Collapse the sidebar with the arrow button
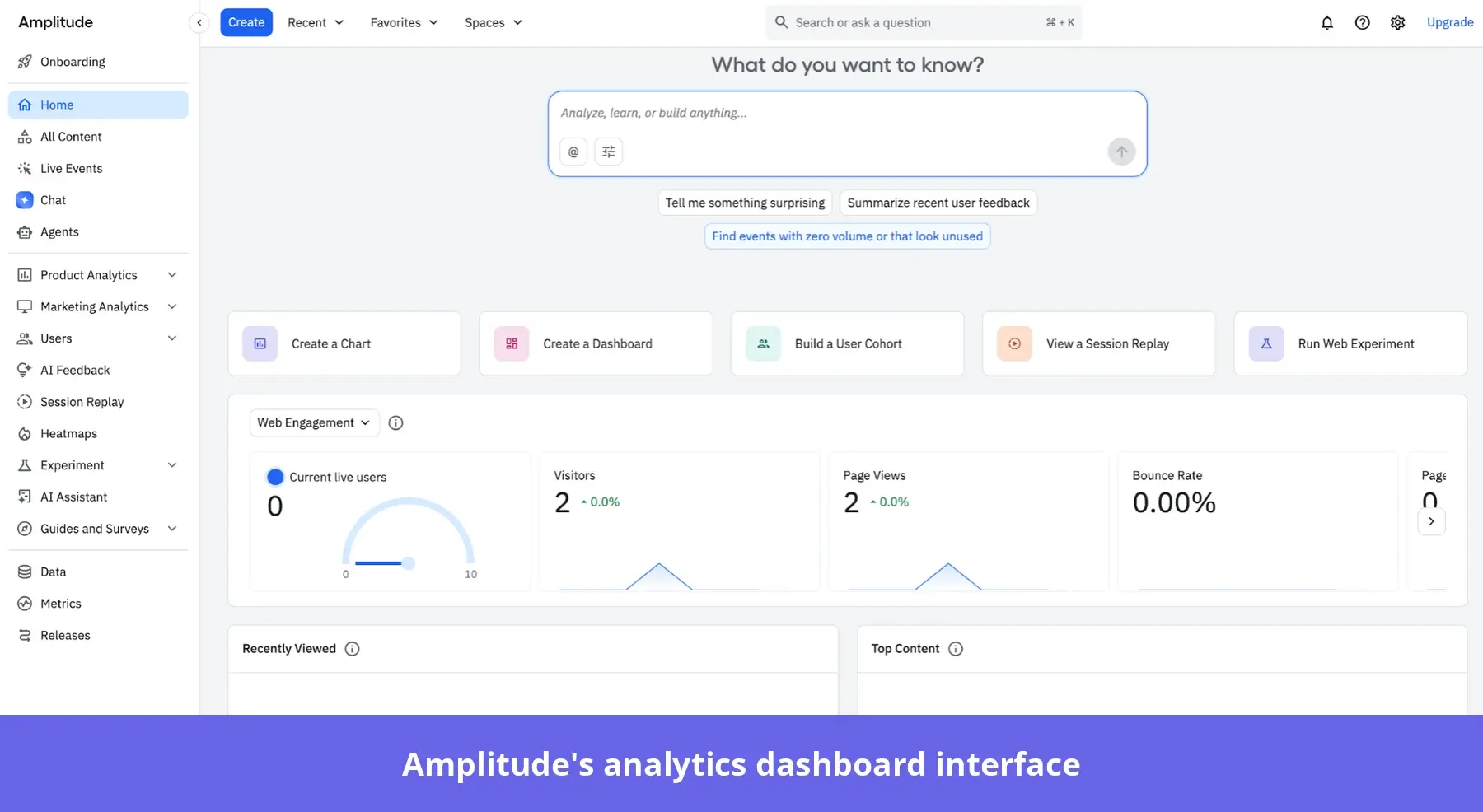Image resolution: width=1483 pixels, height=812 pixels. (199, 23)
